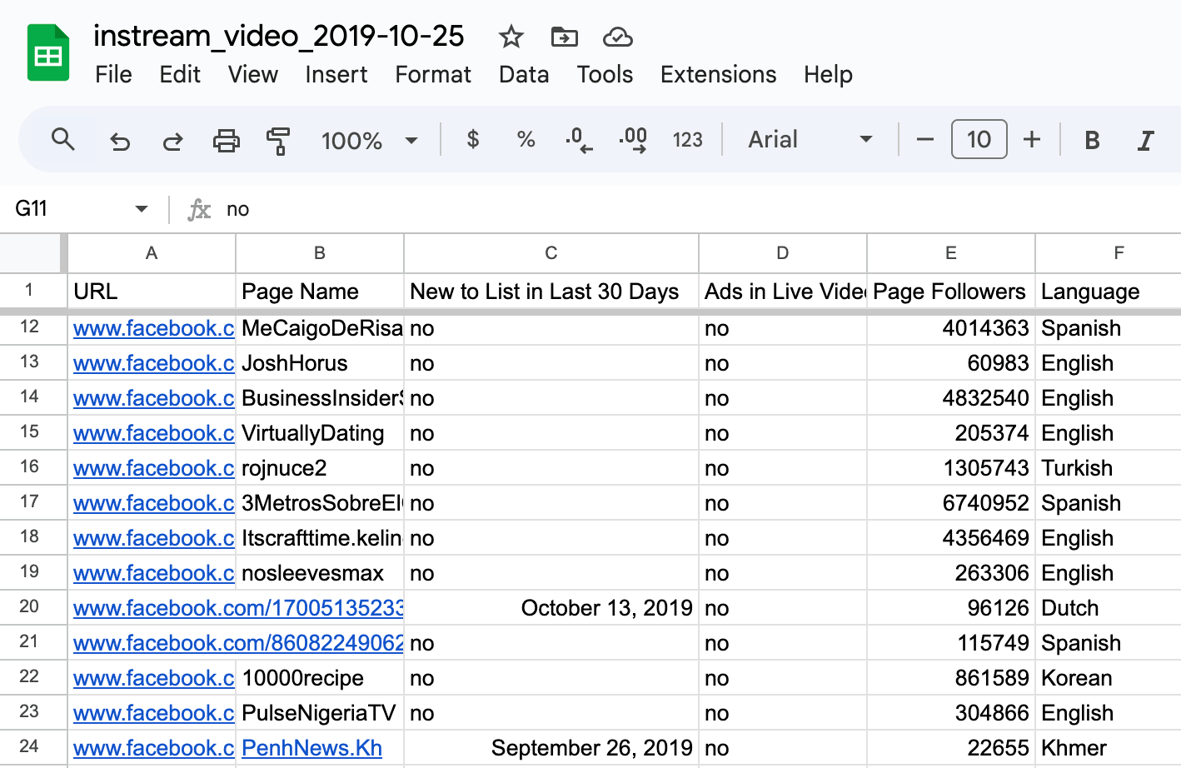Select the PulseNigeriaTV cell
The width and height of the screenshot is (1181, 768).
pos(319,713)
